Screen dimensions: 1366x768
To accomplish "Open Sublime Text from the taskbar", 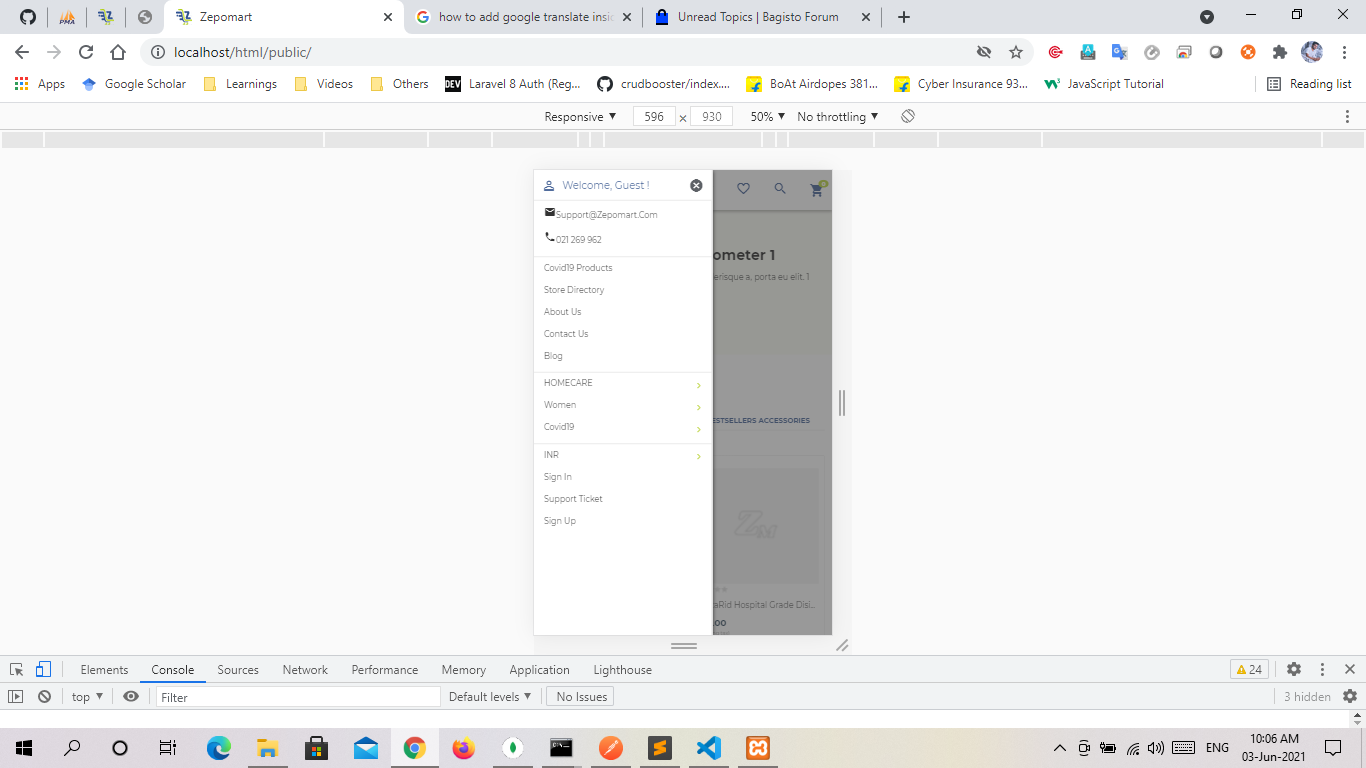I will 660,748.
